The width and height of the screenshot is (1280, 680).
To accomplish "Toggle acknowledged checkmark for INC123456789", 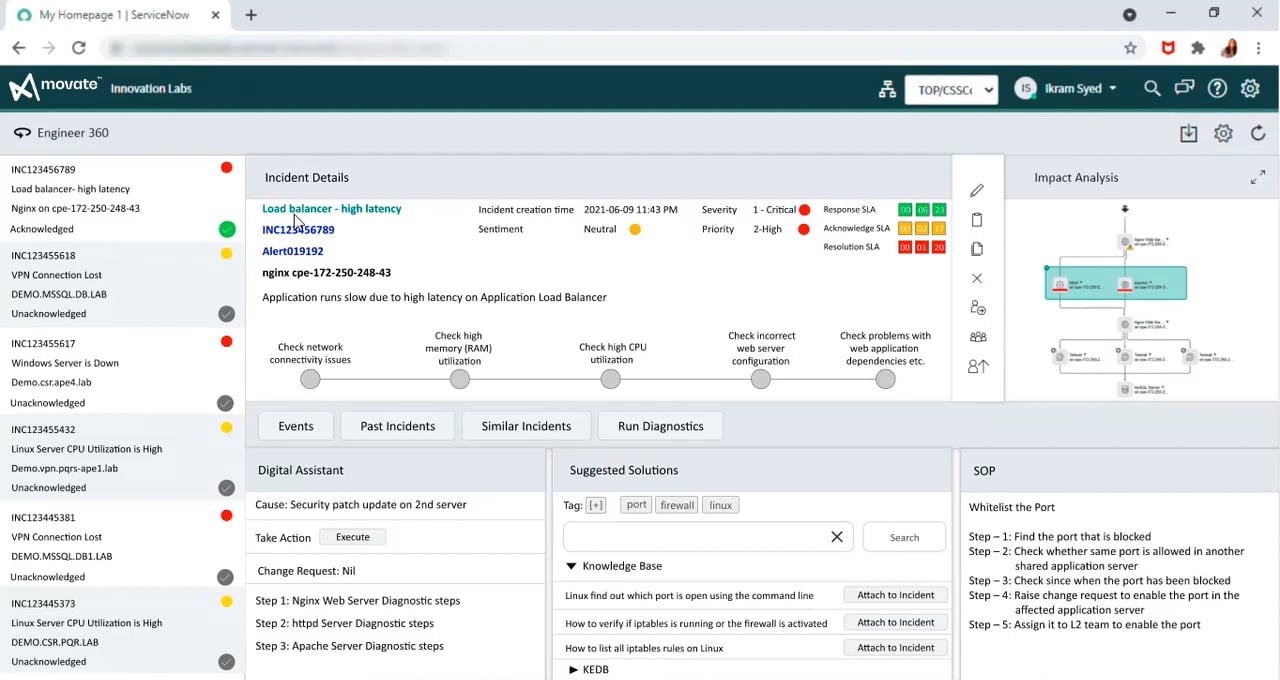I will tap(227, 229).
